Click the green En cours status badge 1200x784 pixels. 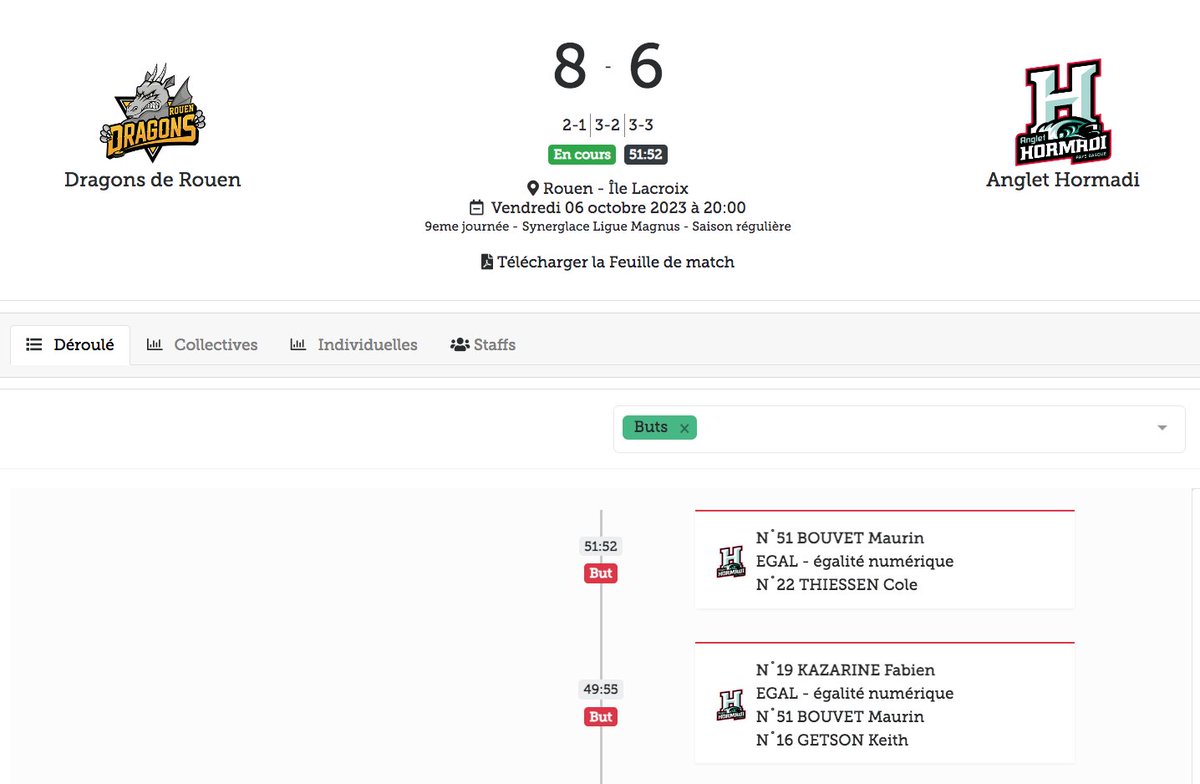pos(582,155)
